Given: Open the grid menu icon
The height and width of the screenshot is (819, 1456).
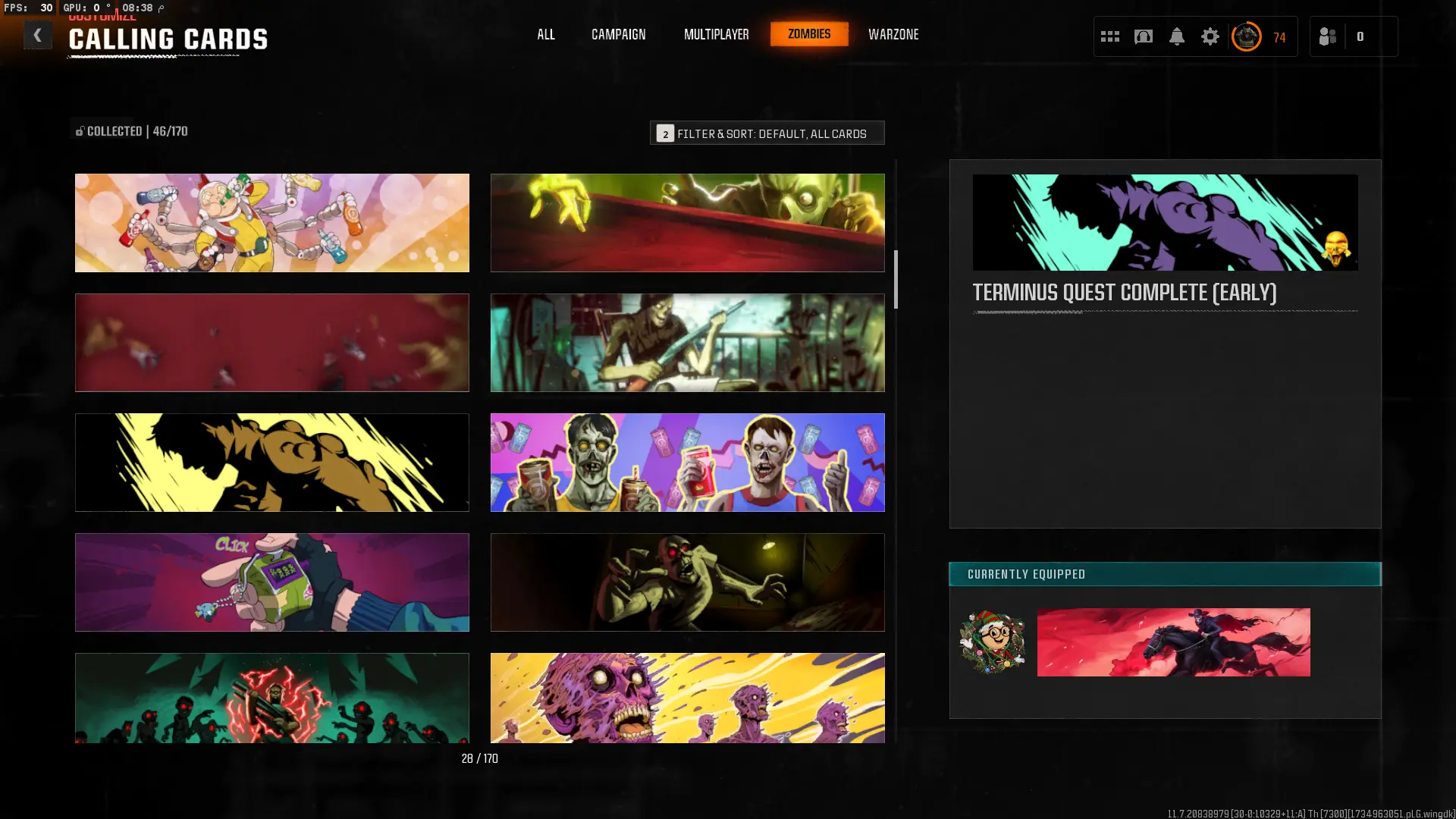Looking at the screenshot, I should 1109,36.
